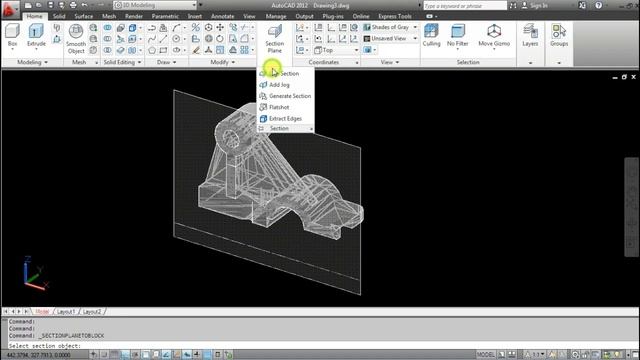Click the Section Plane tool
The image size is (640, 360).
(275, 39)
